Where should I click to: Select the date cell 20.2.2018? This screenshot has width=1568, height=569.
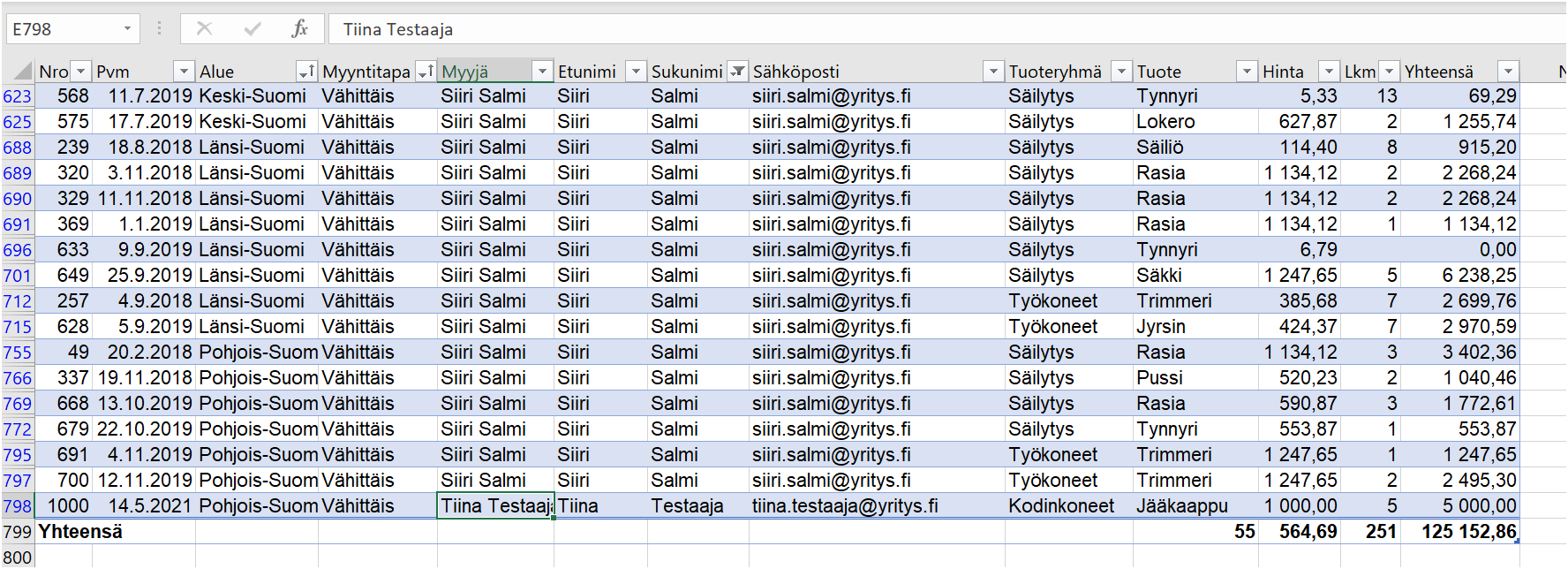[x=144, y=353]
